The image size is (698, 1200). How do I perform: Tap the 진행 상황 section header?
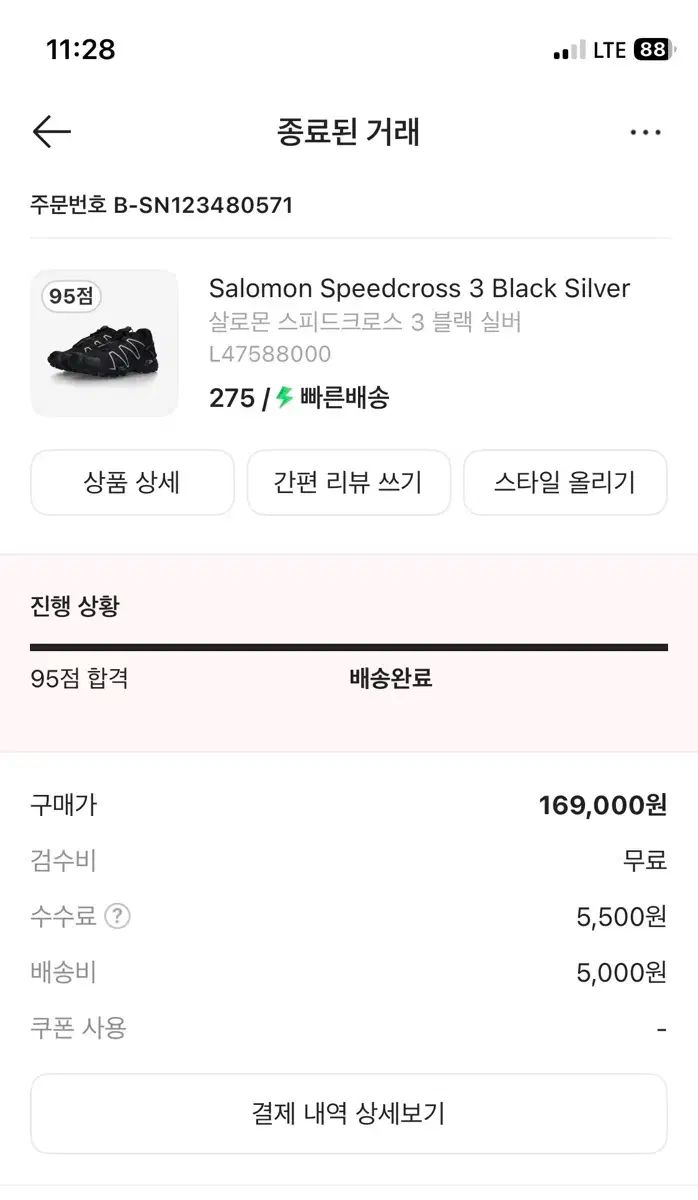tap(74, 606)
